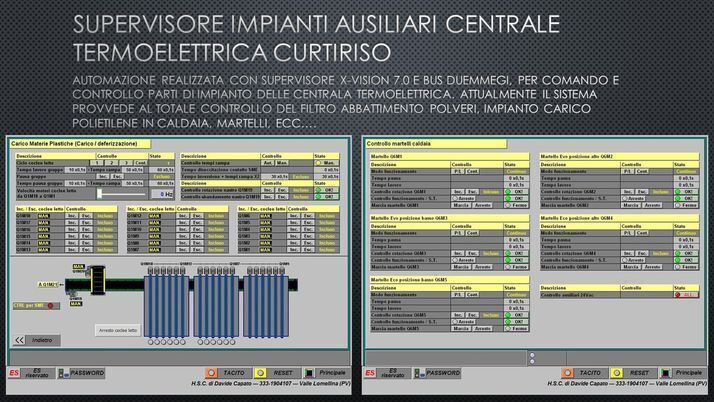The width and height of the screenshot is (714, 402).
Task: Click green OK lamp of Controllo rotazione G6M1
Action: pos(508,192)
